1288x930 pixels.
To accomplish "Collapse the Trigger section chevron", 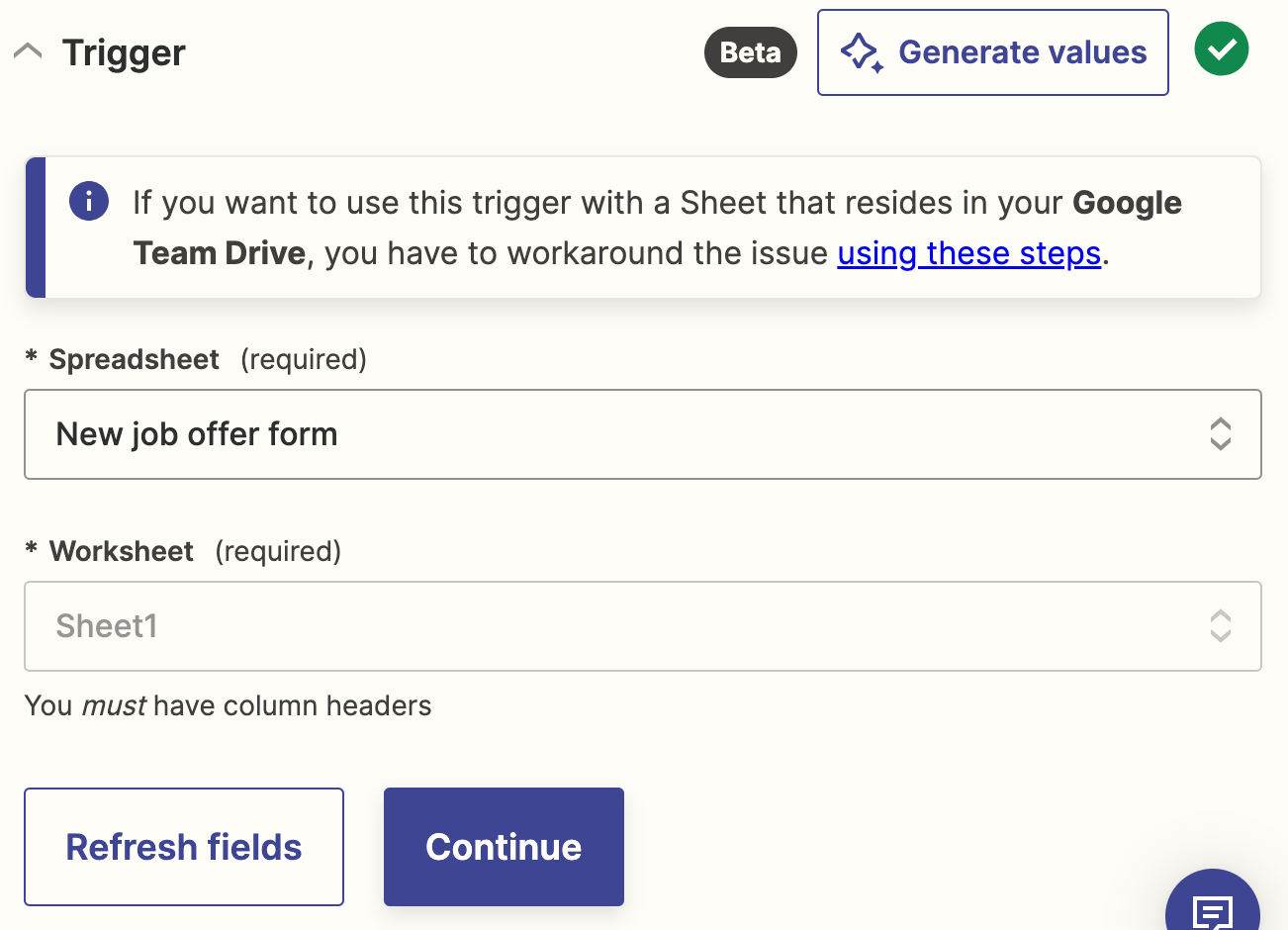I will tap(28, 51).
